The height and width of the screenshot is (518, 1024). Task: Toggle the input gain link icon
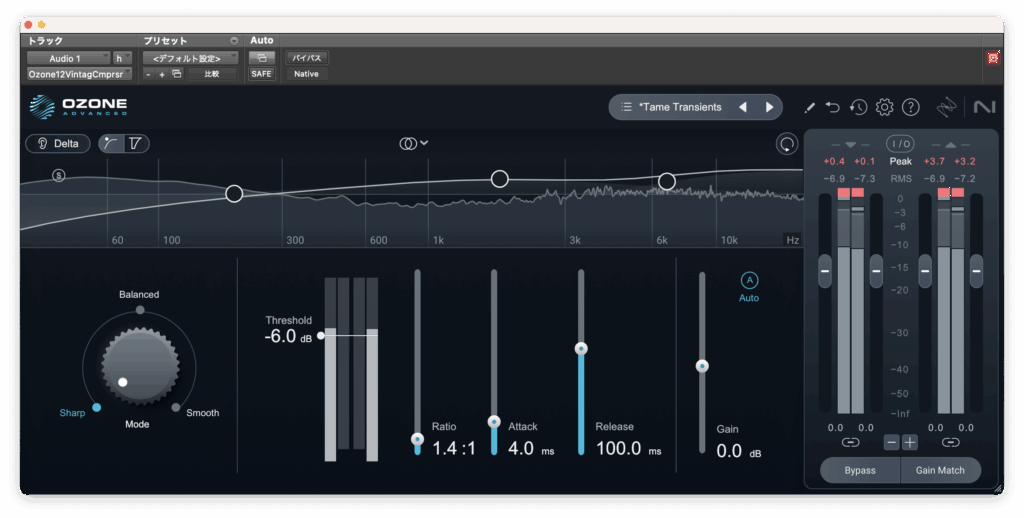850,442
